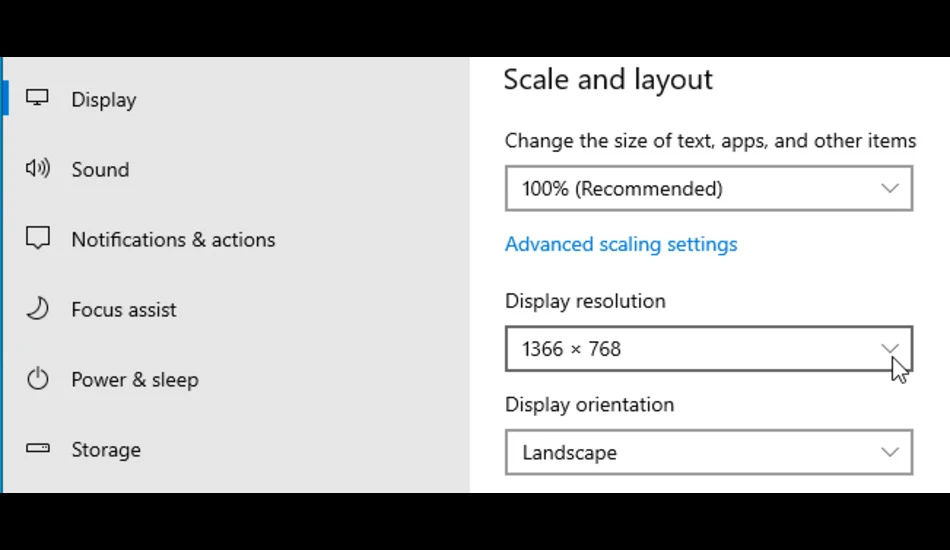Open the Focus assist text entry

124,310
